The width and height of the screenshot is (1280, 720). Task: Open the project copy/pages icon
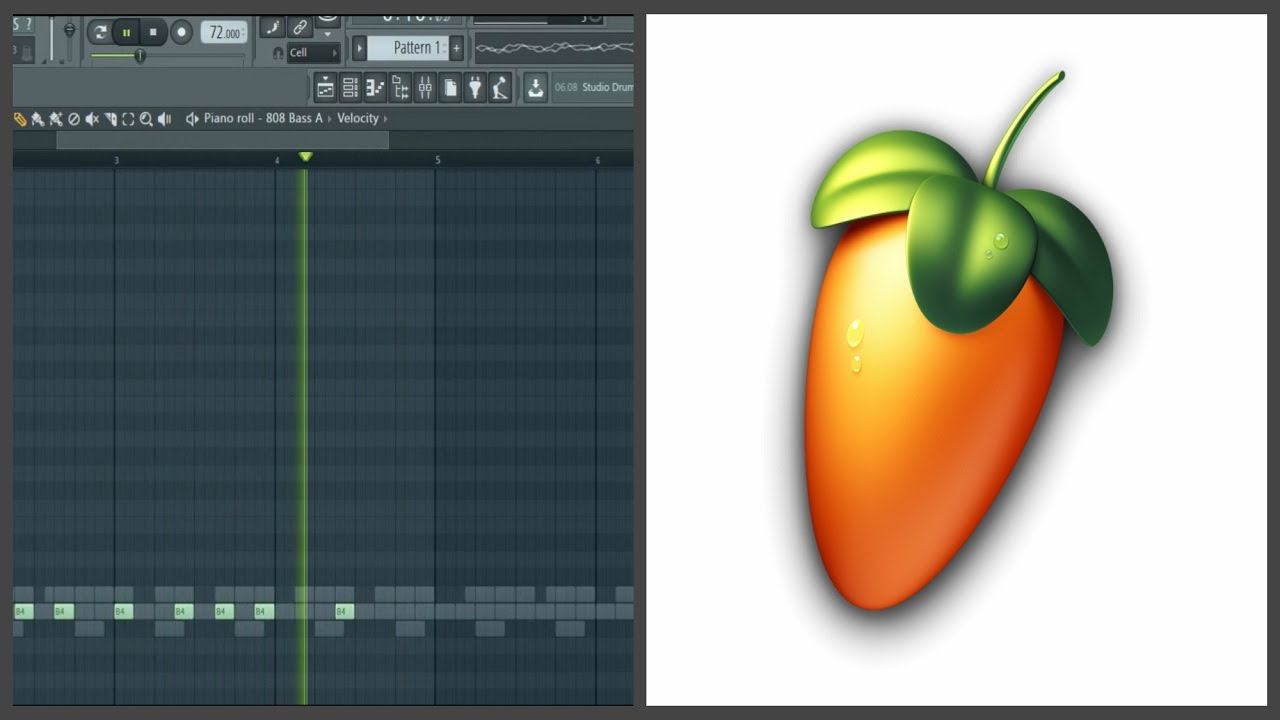click(x=450, y=88)
